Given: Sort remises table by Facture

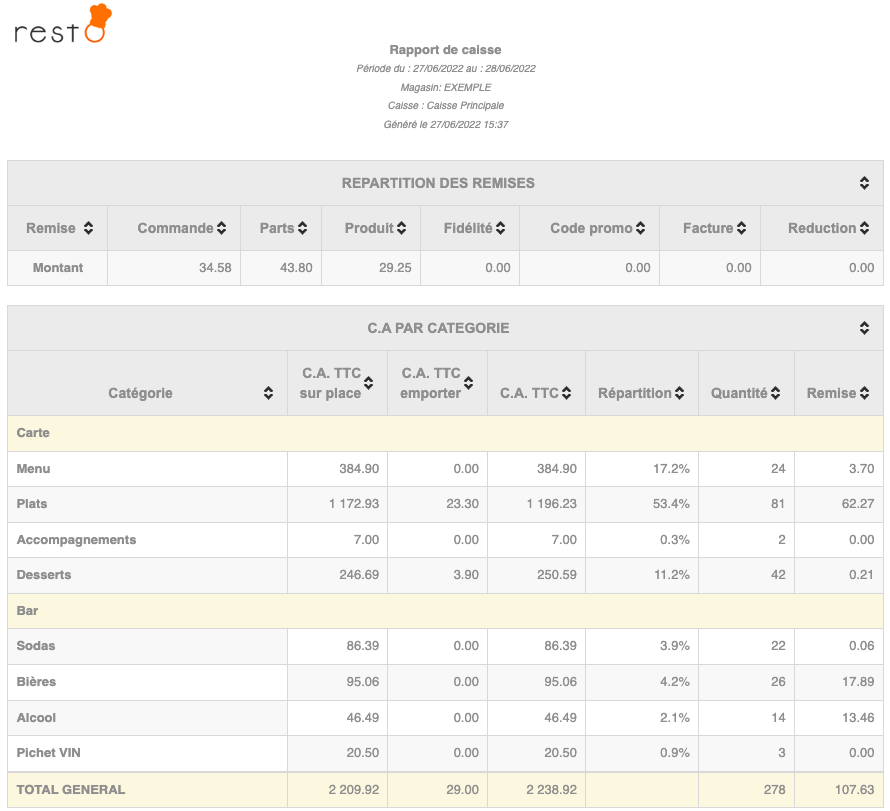Looking at the screenshot, I should point(741,229).
